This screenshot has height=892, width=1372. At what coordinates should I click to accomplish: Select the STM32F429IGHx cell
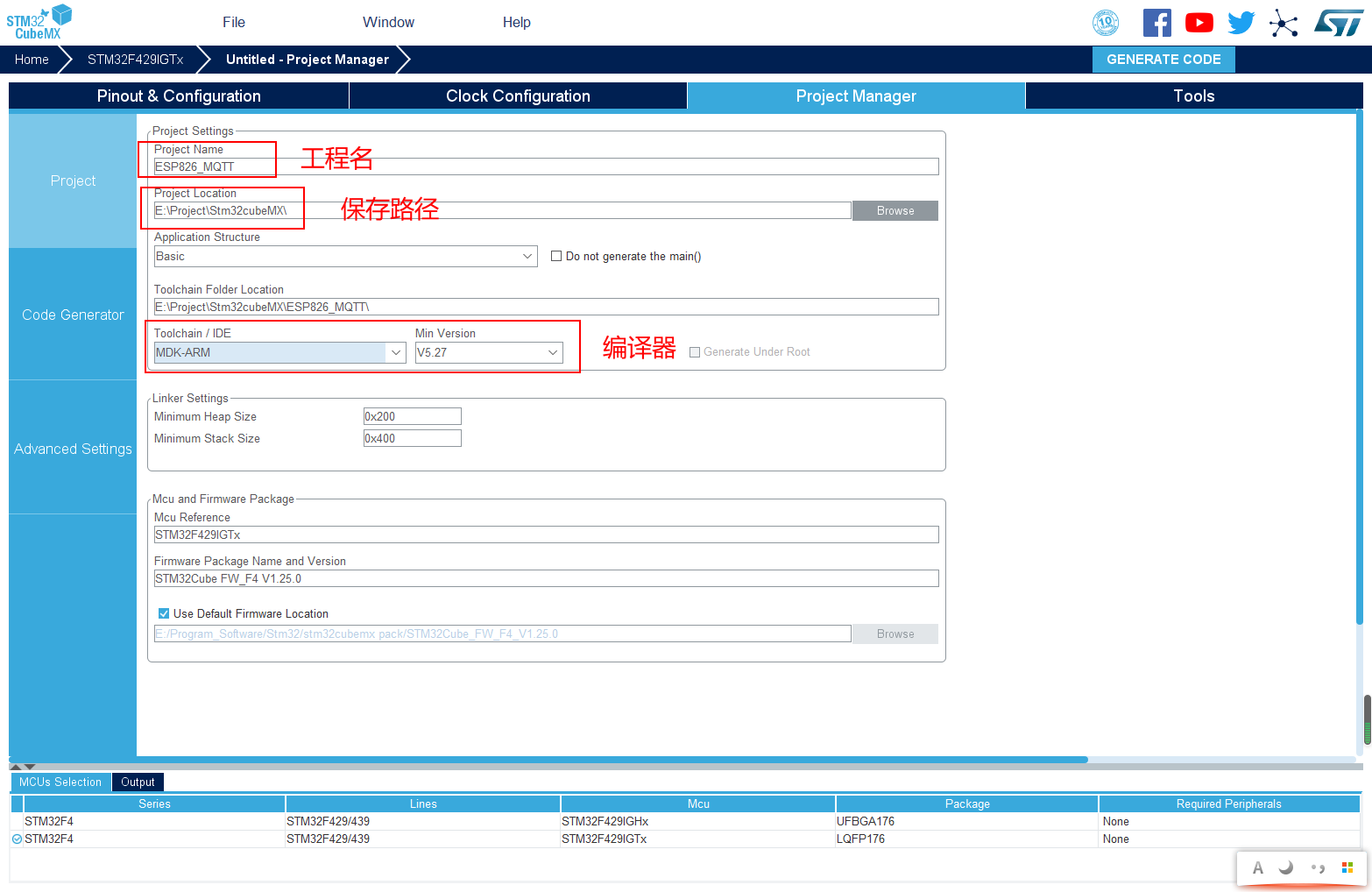click(x=698, y=821)
